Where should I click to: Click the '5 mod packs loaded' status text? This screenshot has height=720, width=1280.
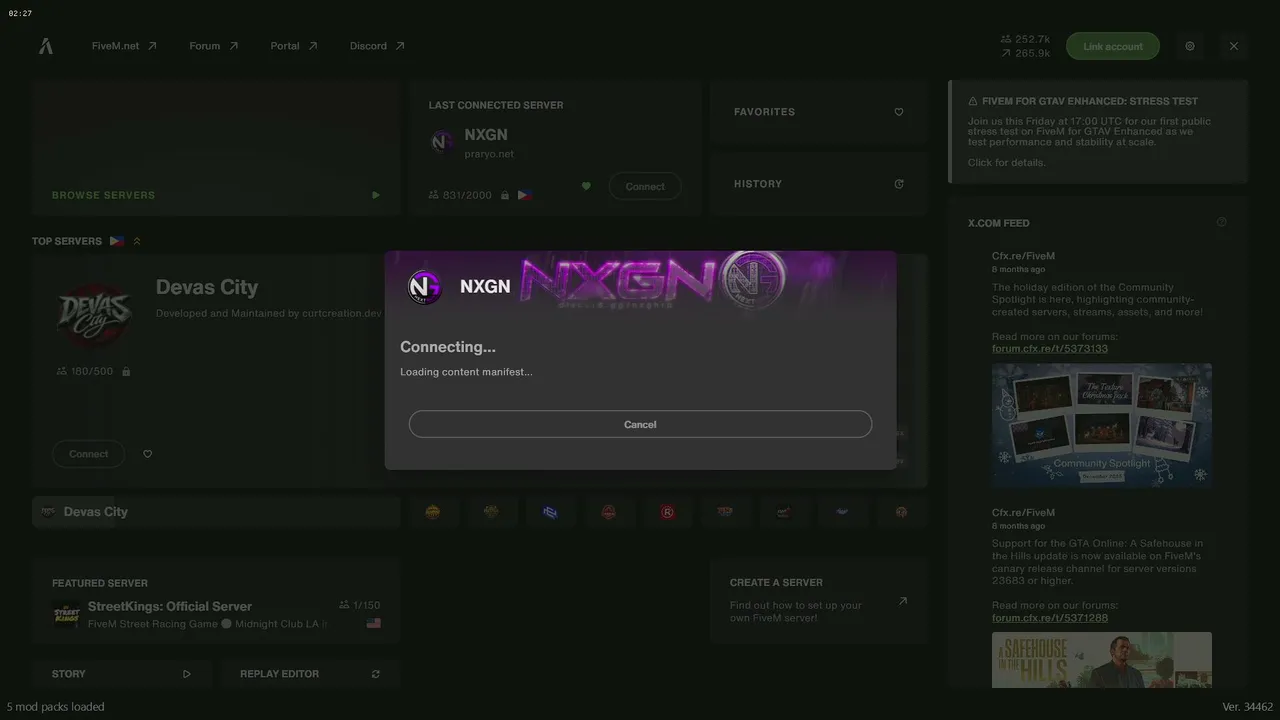pyautogui.click(x=56, y=707)
